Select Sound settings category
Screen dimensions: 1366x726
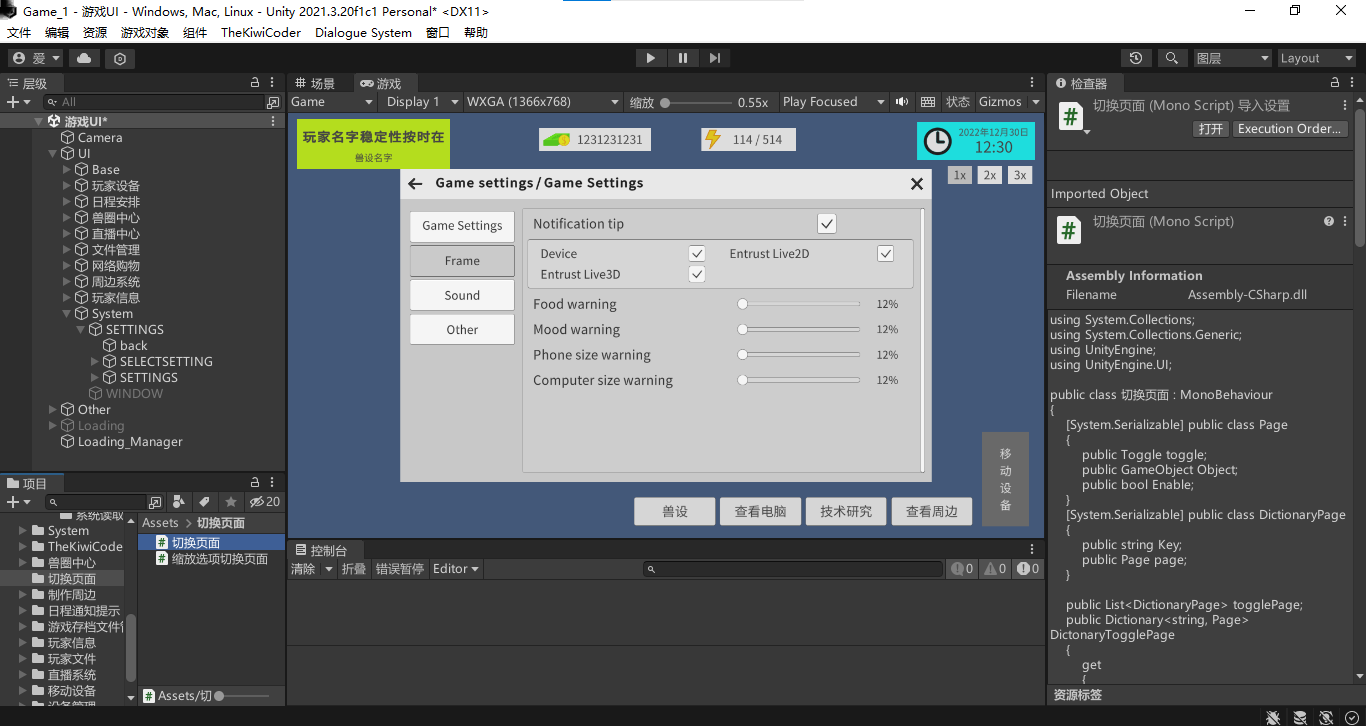click(462, 295)
